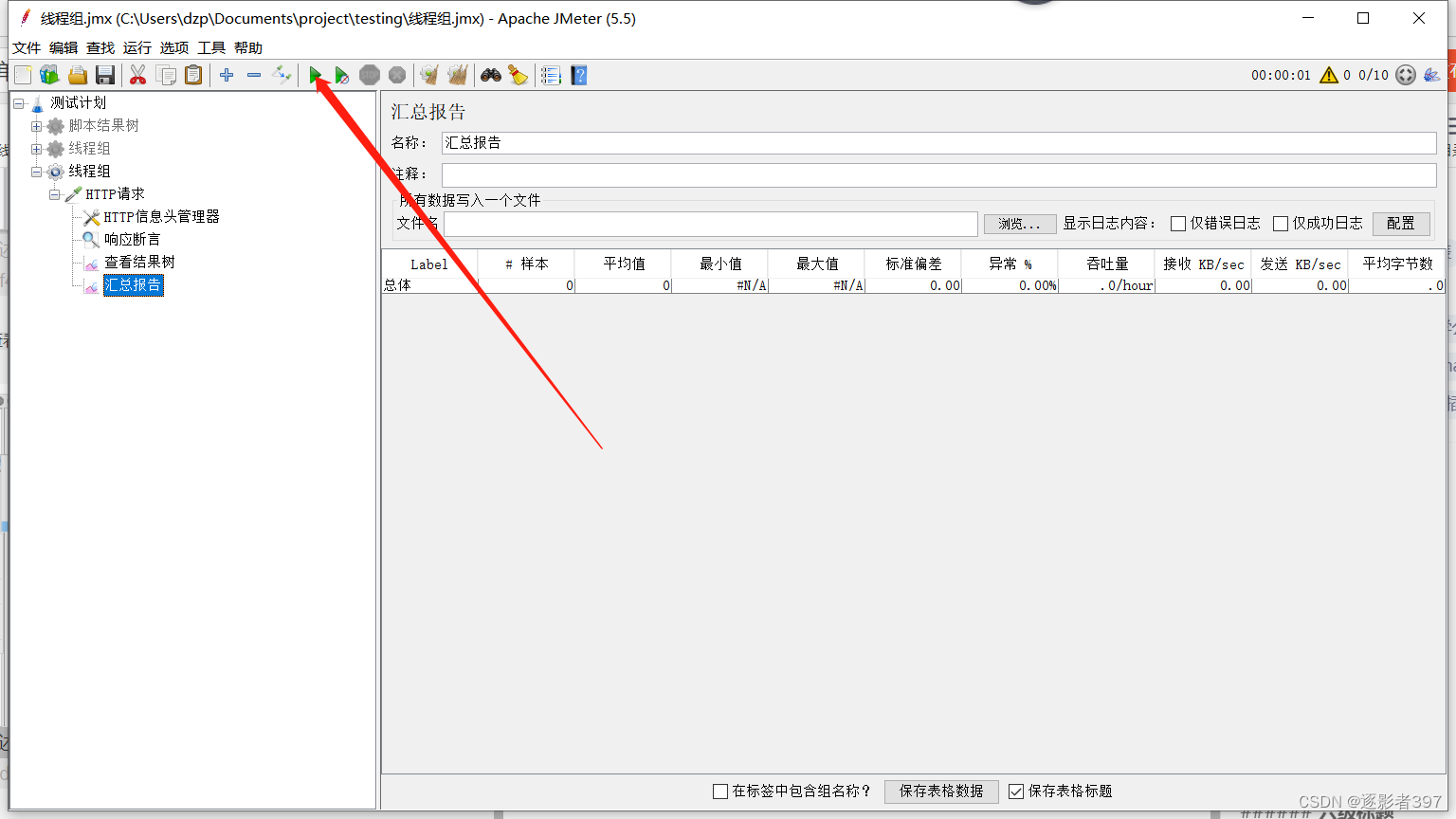Screen dimensions: 1456x819
Task: Create a new test plan icon
Action: pyautogui.click(x=23, y=75)
